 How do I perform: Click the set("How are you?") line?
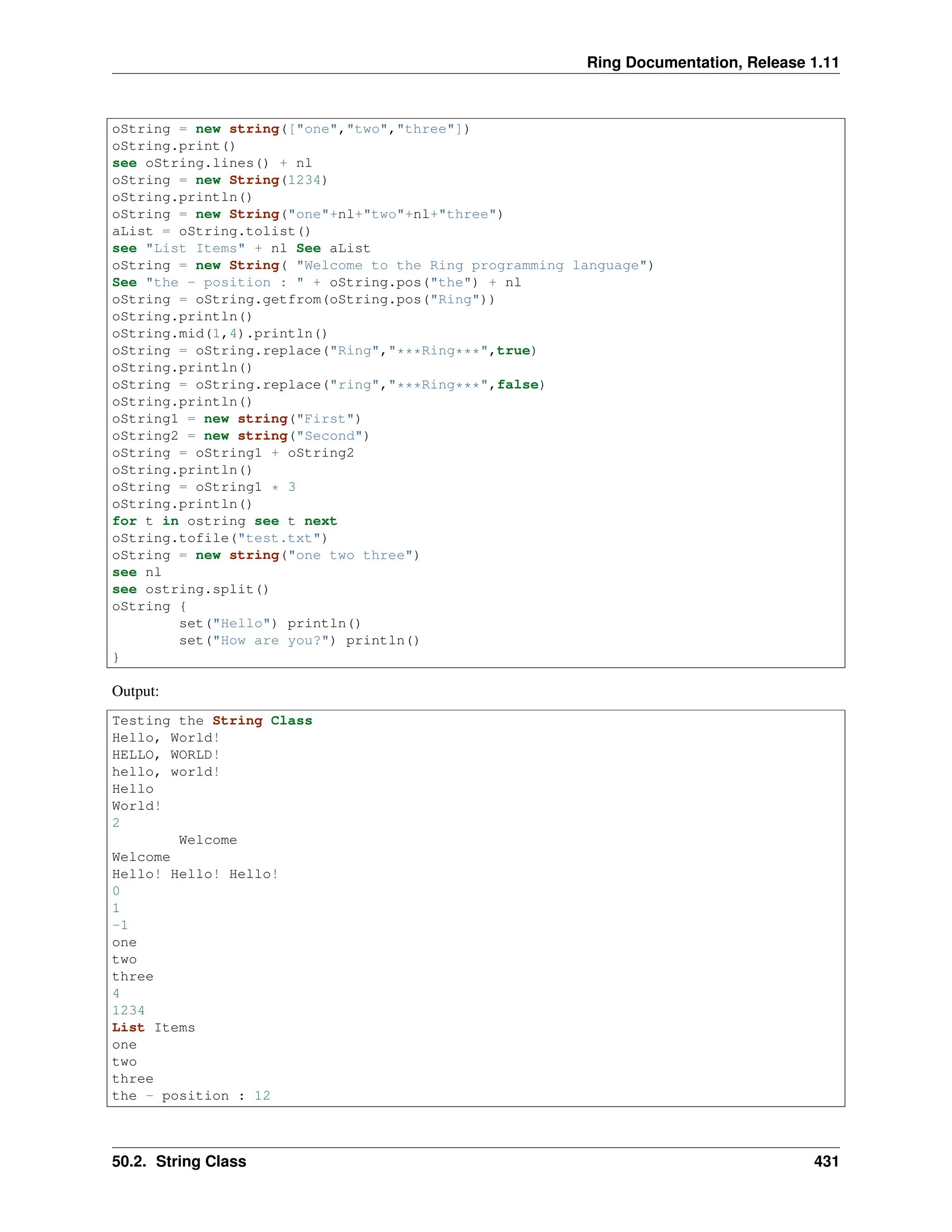click(299, 641)
